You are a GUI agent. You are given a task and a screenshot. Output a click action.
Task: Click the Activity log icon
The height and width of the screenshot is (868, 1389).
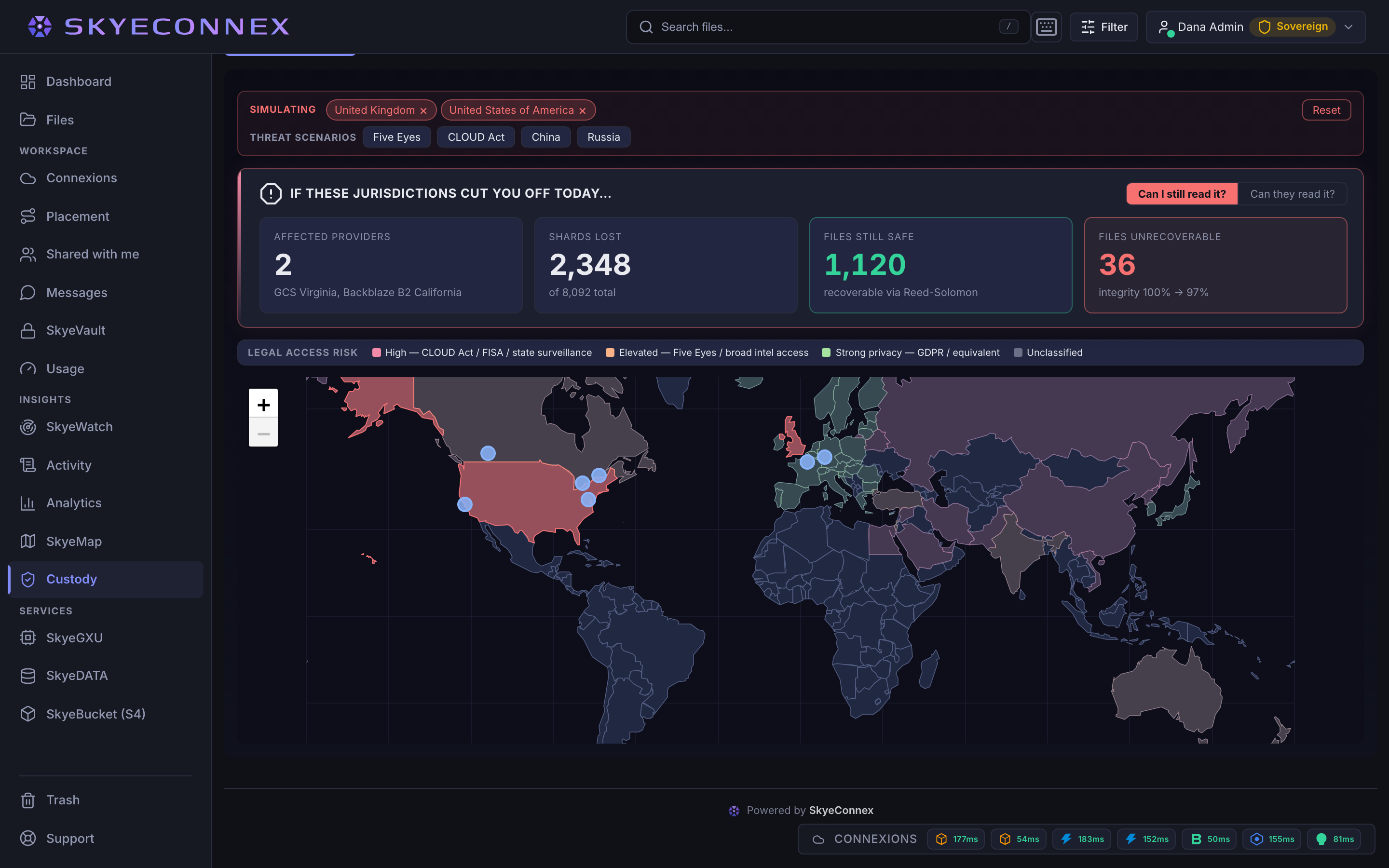click(27, 465)
